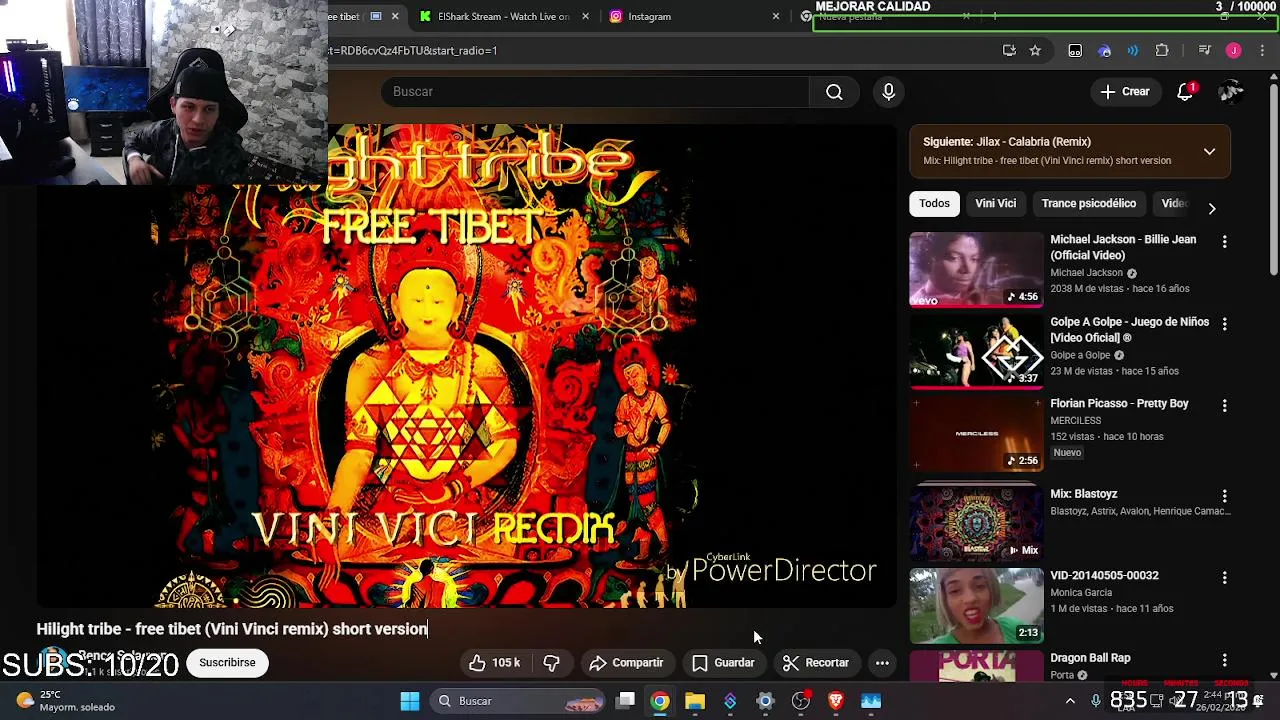
Task: Click casting icon on Free Tibet tab
Action: pos(376,17)
